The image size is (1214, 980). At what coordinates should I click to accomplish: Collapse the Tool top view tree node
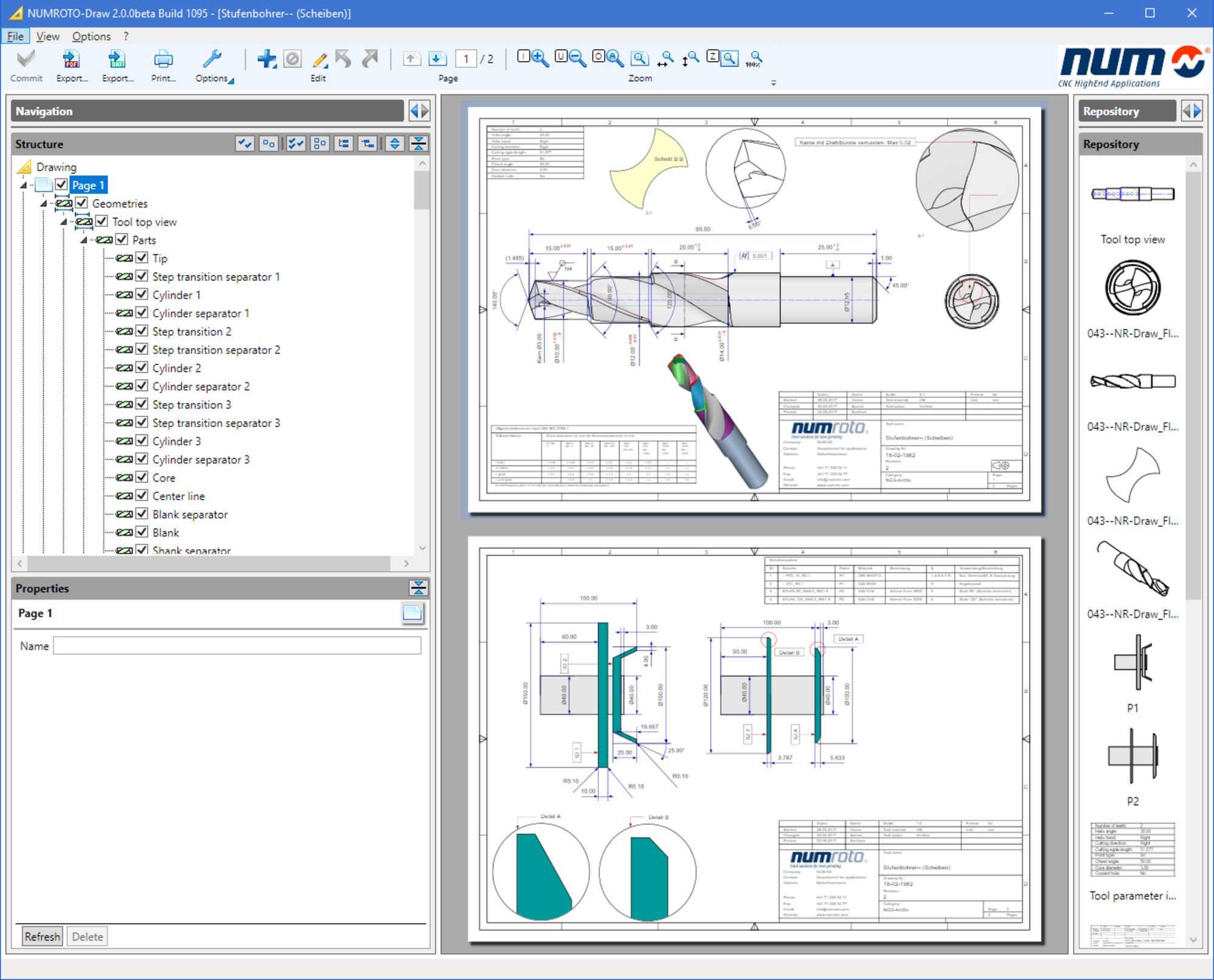point(64,222)
